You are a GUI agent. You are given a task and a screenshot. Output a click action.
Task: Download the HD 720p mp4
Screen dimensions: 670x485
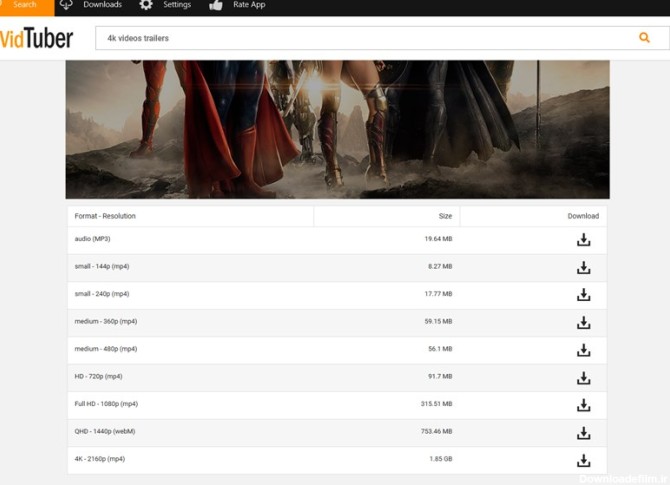click(583, 378)
